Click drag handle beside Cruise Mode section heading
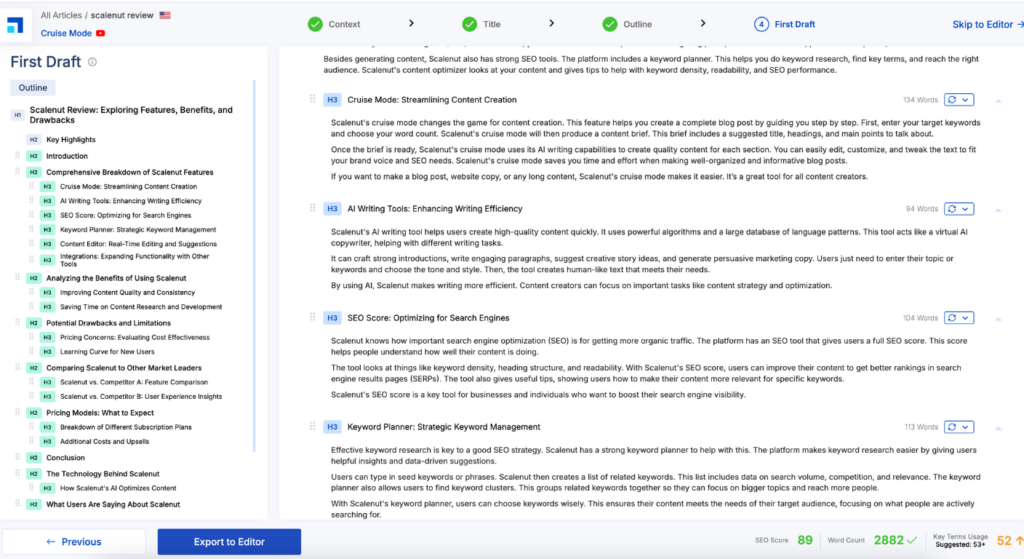Image resolution: width=1024 pixels, height=559 pixels. (x=312, y=99)
